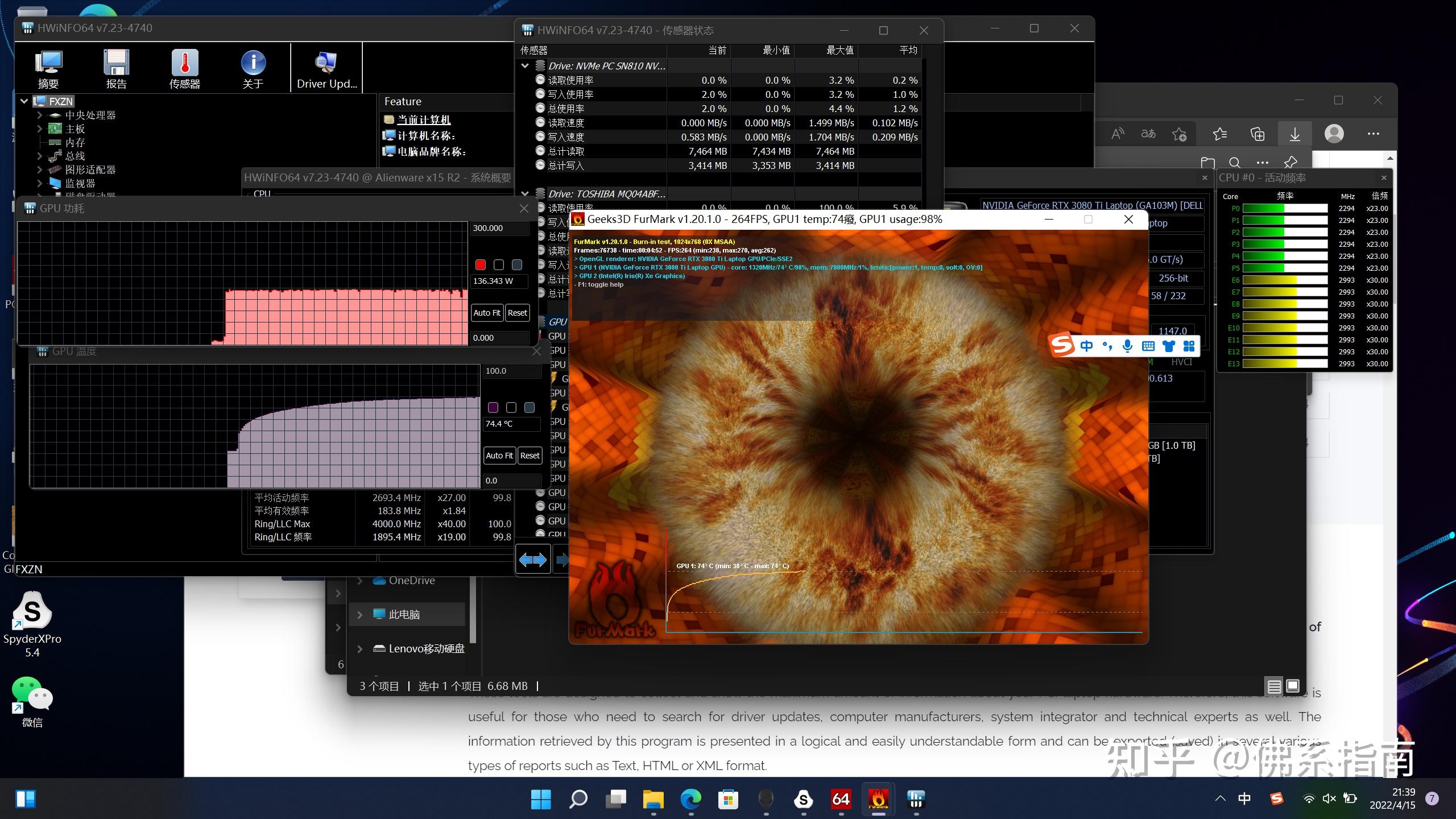Viewport: 1456px width, 819px height.
Task: Click 最小值 column header
Action: pyautogui.click(x=762, y=50)
